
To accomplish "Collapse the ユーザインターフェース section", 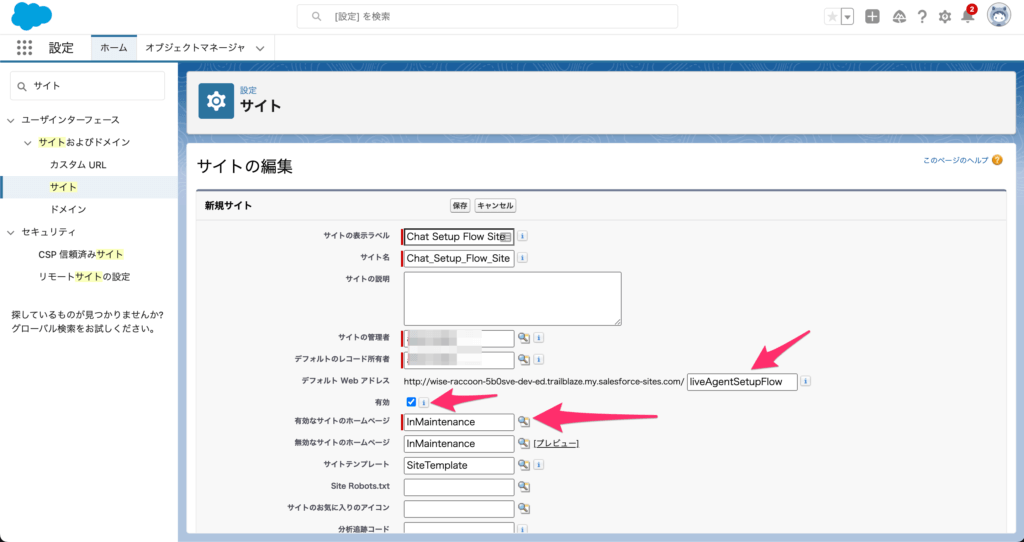I will click(10, 120).
